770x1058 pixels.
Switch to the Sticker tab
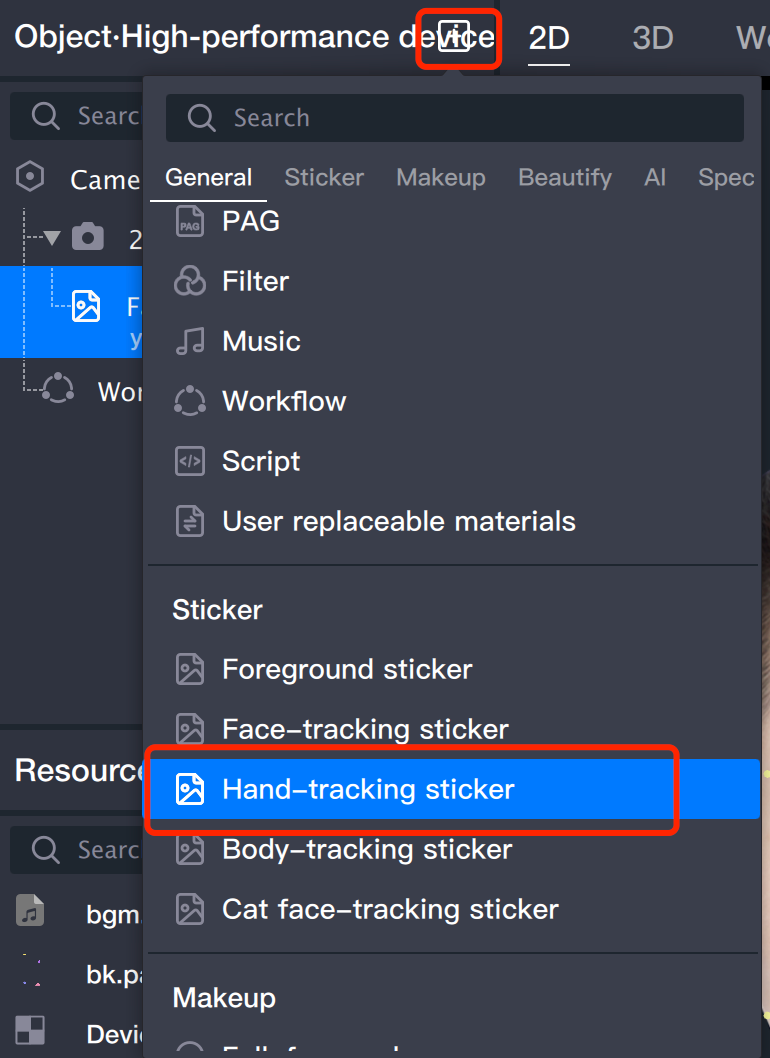tap(324, 178)
